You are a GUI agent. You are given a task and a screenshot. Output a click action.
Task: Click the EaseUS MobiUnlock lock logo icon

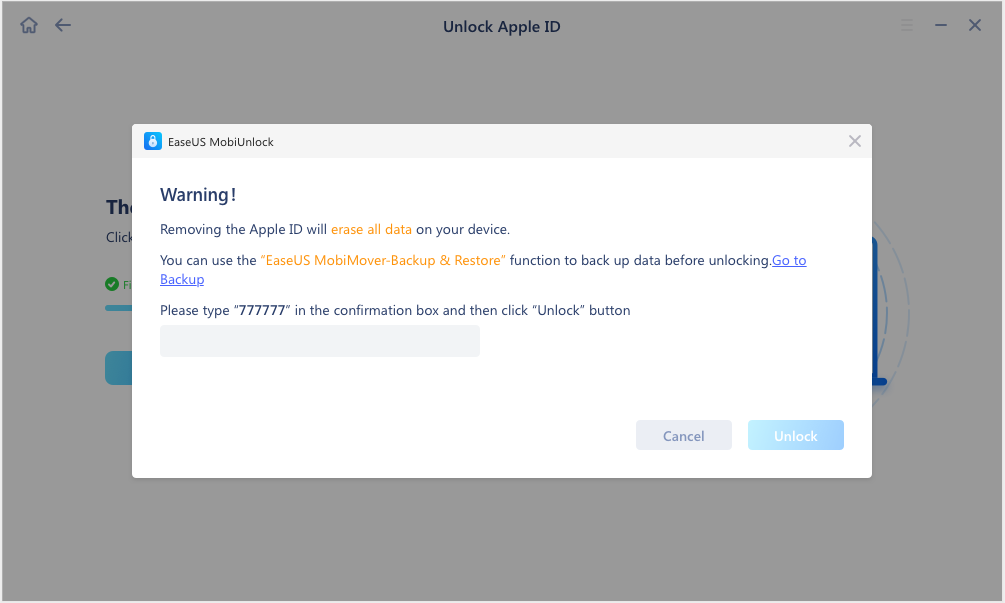pos(153,141)
